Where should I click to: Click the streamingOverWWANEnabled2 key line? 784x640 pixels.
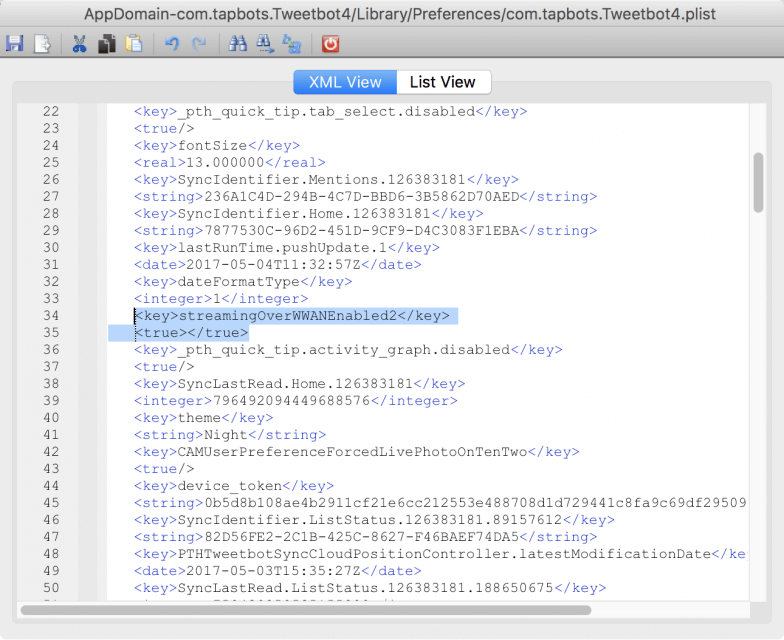(292, 316)
